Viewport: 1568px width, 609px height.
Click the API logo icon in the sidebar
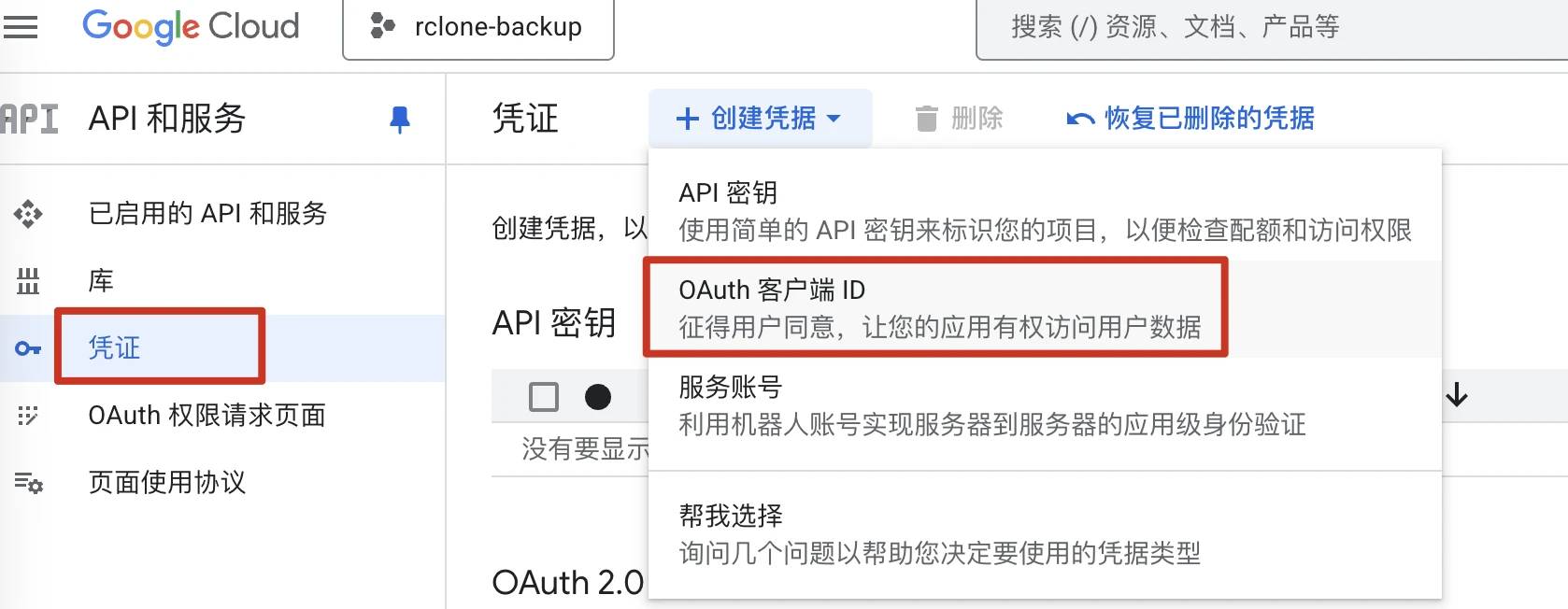click(x=29, y=120)
